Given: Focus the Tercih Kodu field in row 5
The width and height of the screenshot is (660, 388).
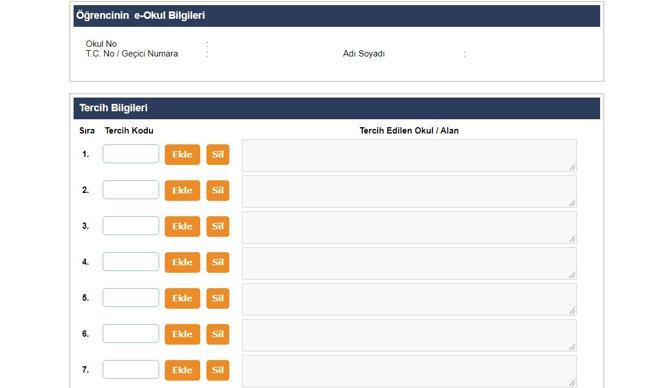Looking at the screenshot, I should click(x=130, y=298).
